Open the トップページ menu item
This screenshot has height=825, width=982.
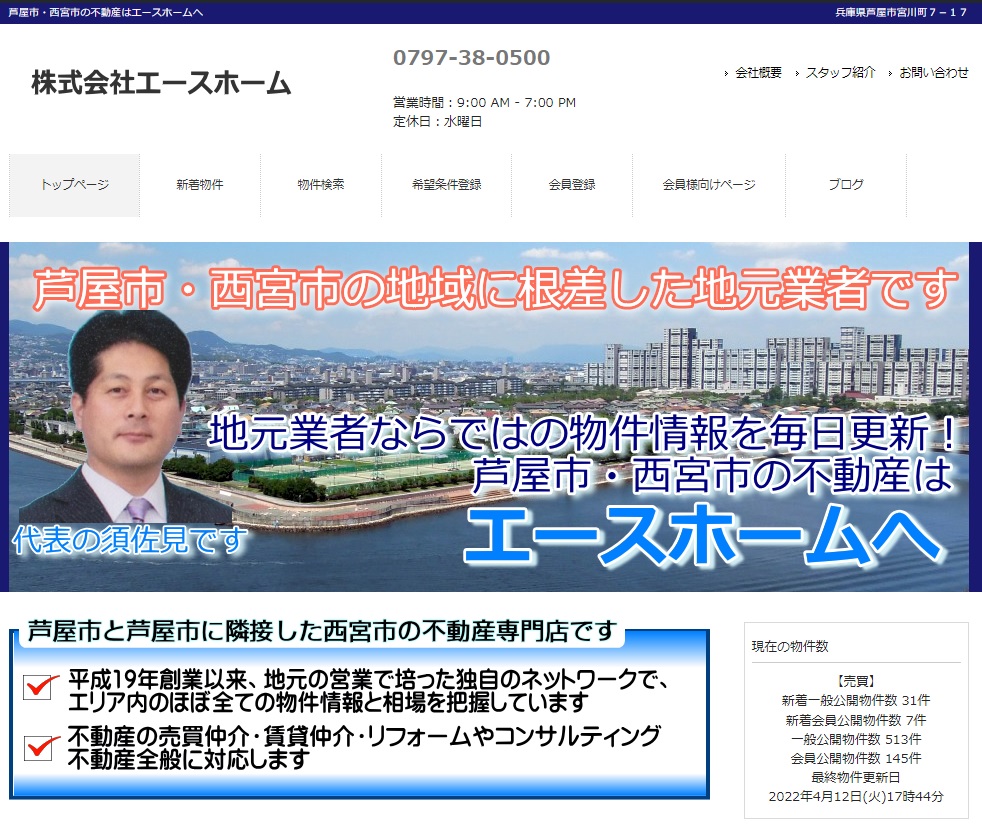coord(75,185)
